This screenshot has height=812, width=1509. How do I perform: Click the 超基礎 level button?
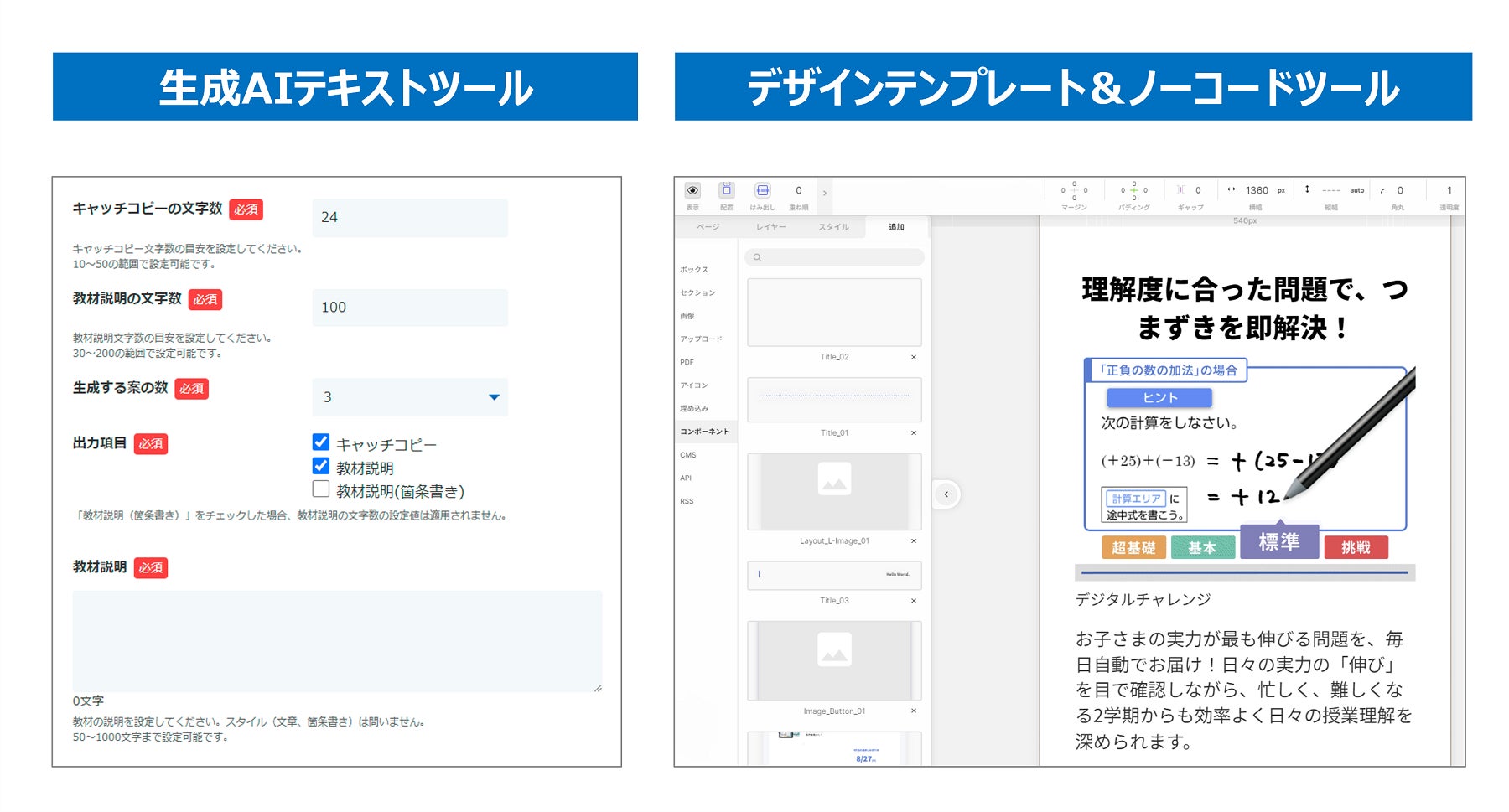click(x=1133, y=548)
